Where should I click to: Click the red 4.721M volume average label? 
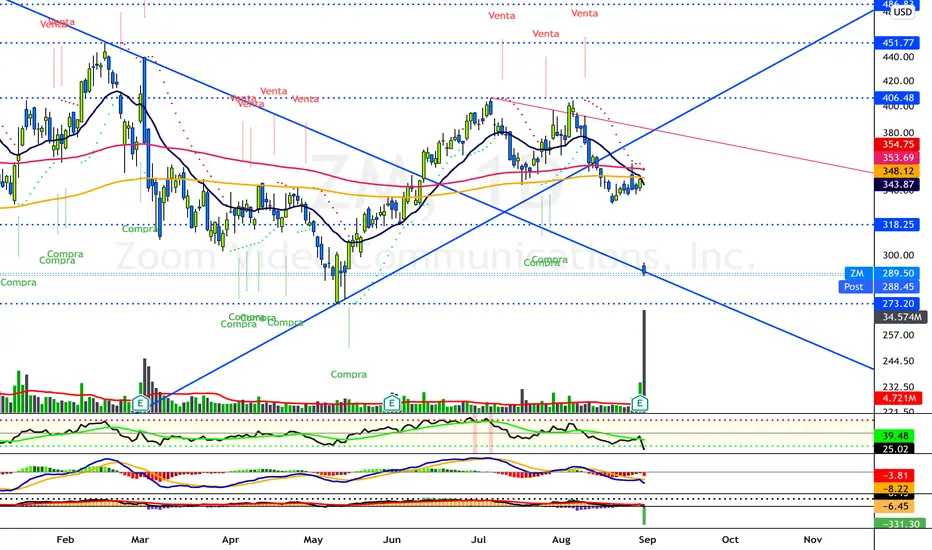899,398
